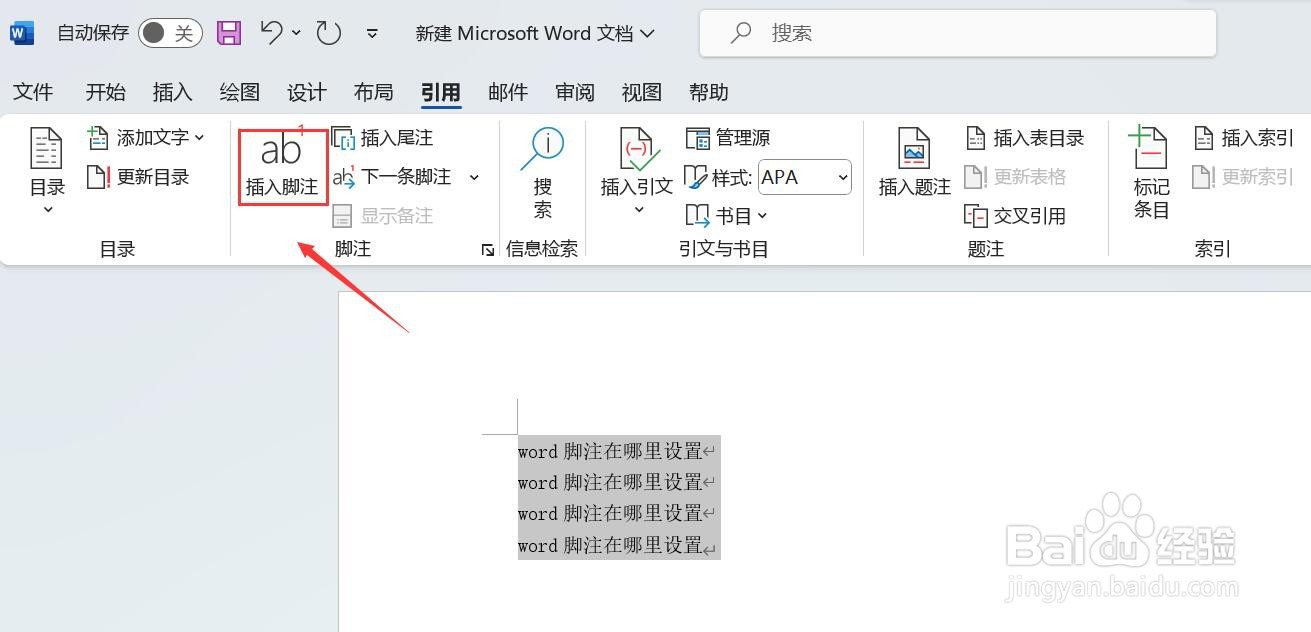Open Customize Quick Access Toolbar dropdown
The width and height of the screenshot is (1311, 632).
[372, 33]
